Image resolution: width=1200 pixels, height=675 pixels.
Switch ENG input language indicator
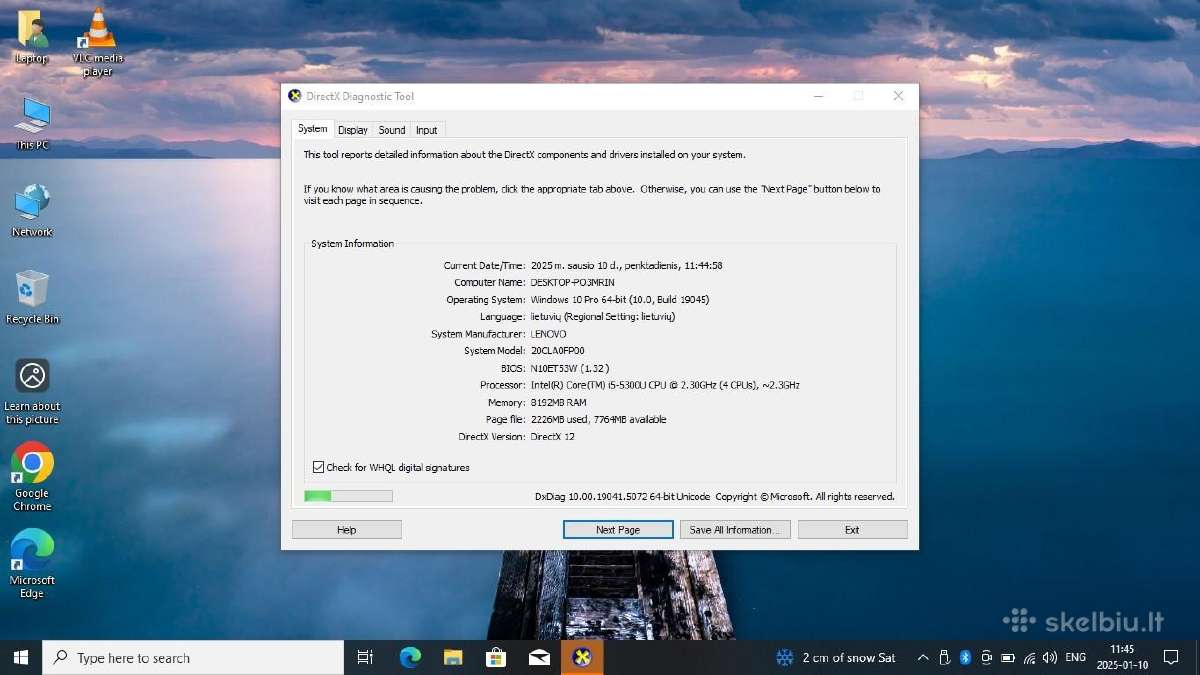coord(1076,657)
